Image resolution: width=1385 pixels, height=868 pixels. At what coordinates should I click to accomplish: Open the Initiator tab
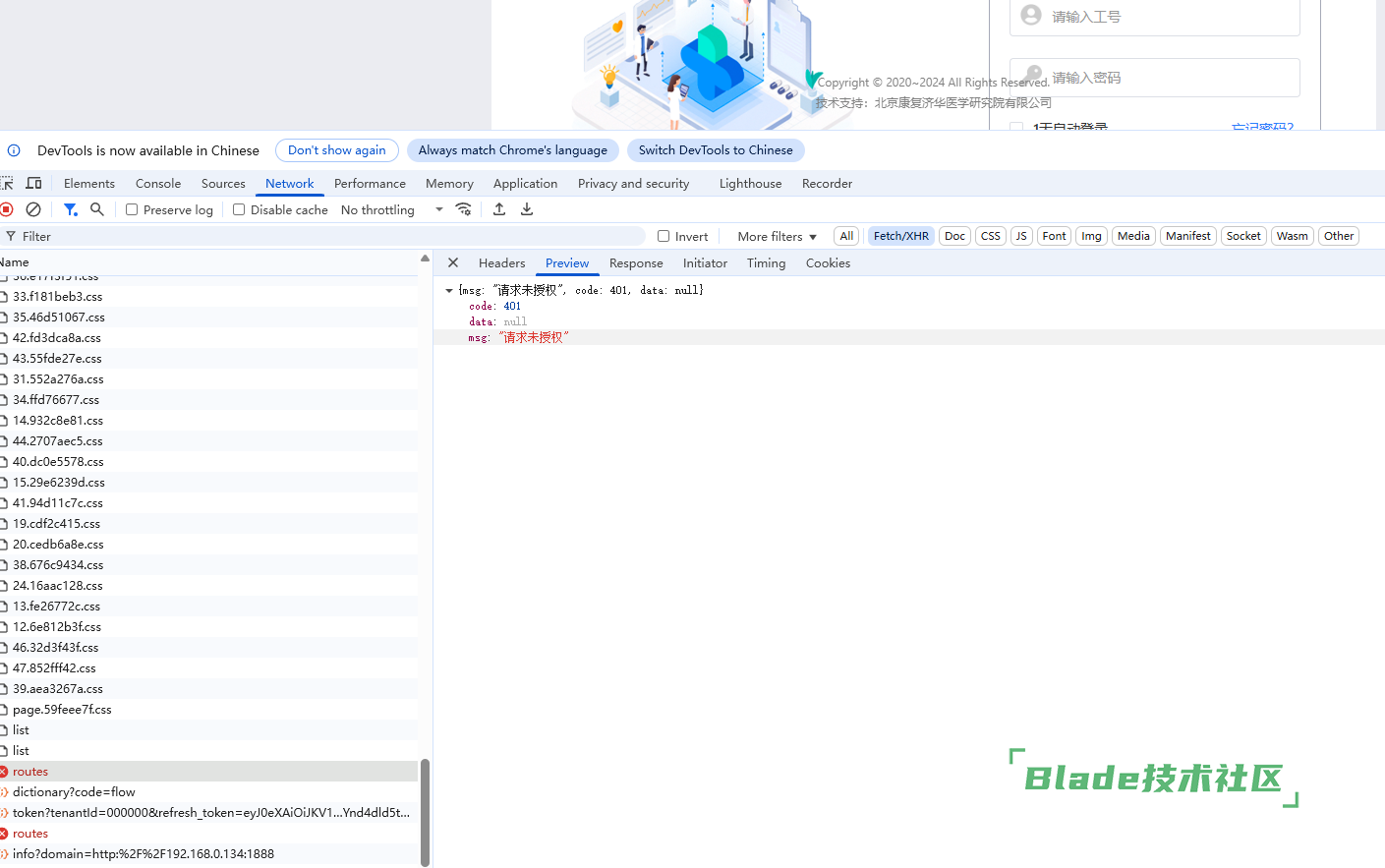click(705, 262)
